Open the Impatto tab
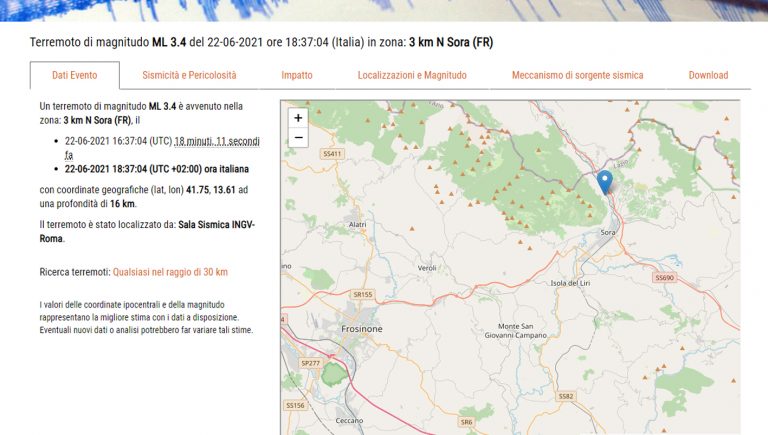 [x=296, y=75]
